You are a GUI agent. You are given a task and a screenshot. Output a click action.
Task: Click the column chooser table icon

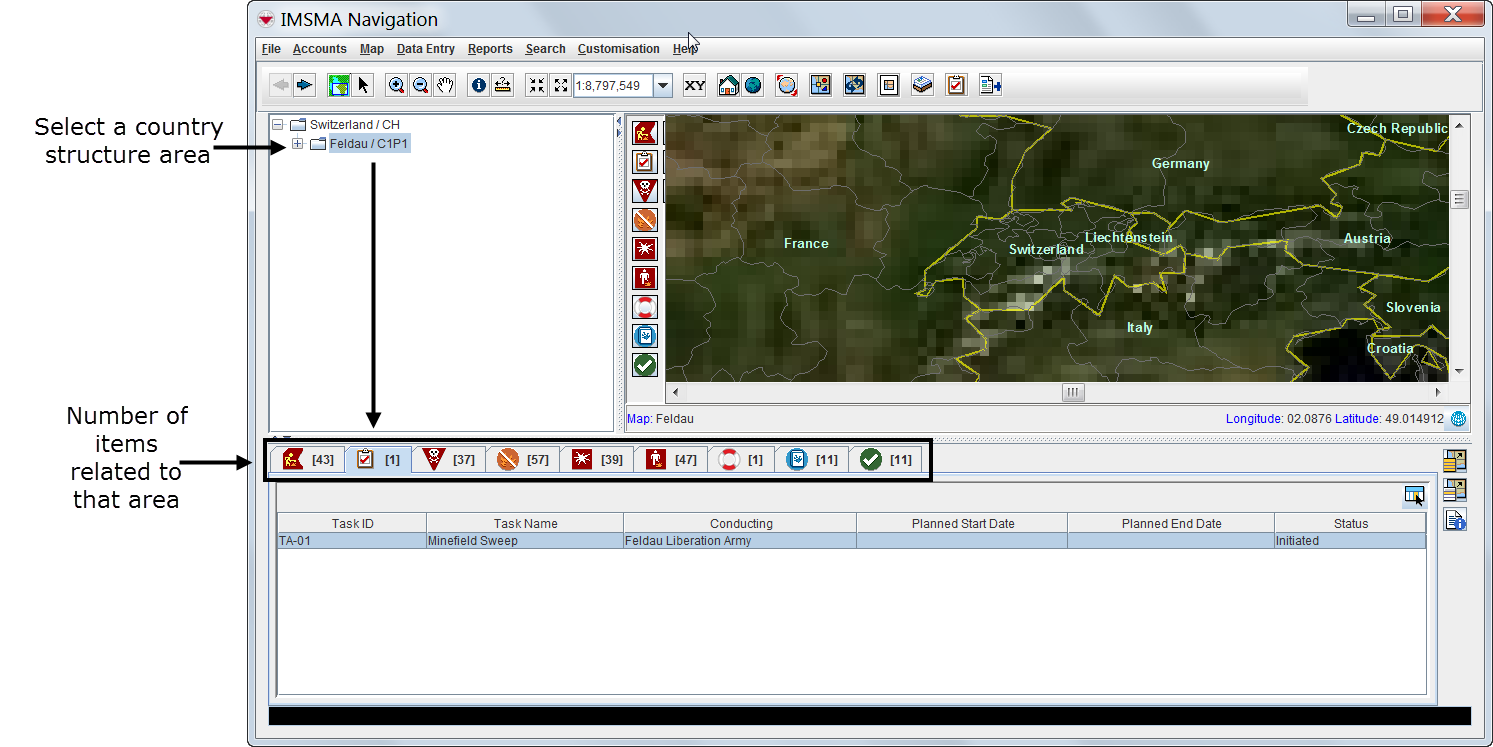pyautogui.click(x=1413, y=497)
